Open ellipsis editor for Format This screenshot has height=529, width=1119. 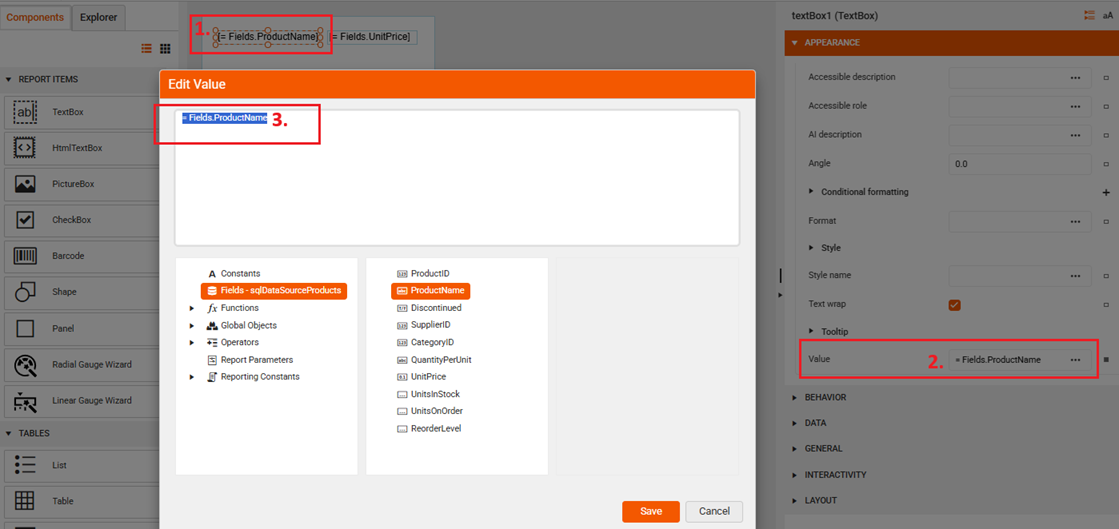tap(1075, 221)
